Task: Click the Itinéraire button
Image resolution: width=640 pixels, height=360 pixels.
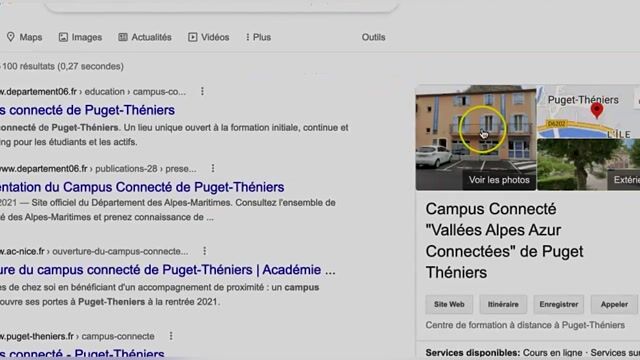Action: (503, 304)
